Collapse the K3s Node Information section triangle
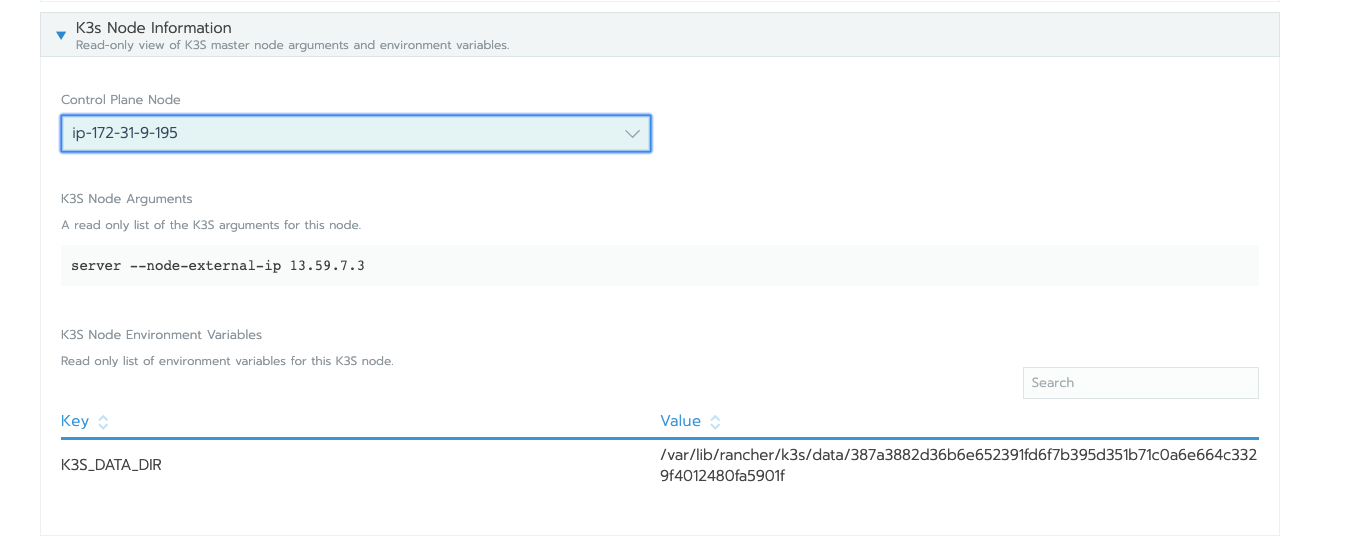1345x560 pixels. (61, 36)
